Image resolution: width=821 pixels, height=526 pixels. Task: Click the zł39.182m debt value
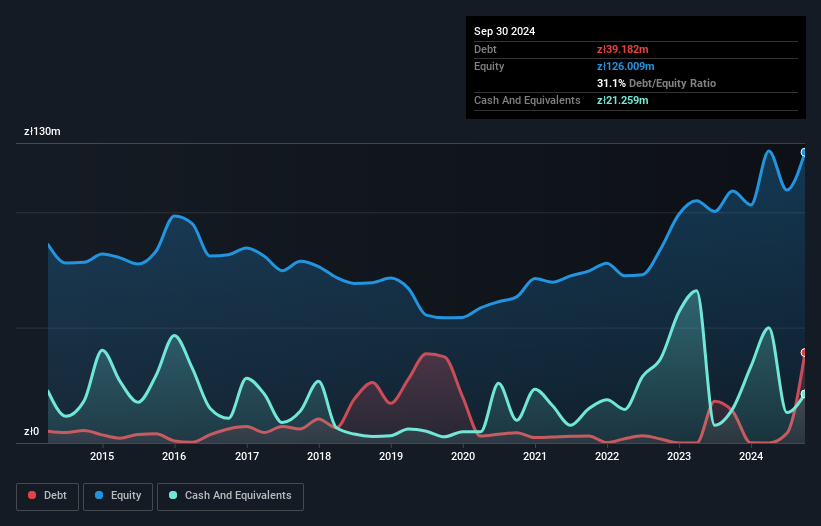click(x=623, y=49)
